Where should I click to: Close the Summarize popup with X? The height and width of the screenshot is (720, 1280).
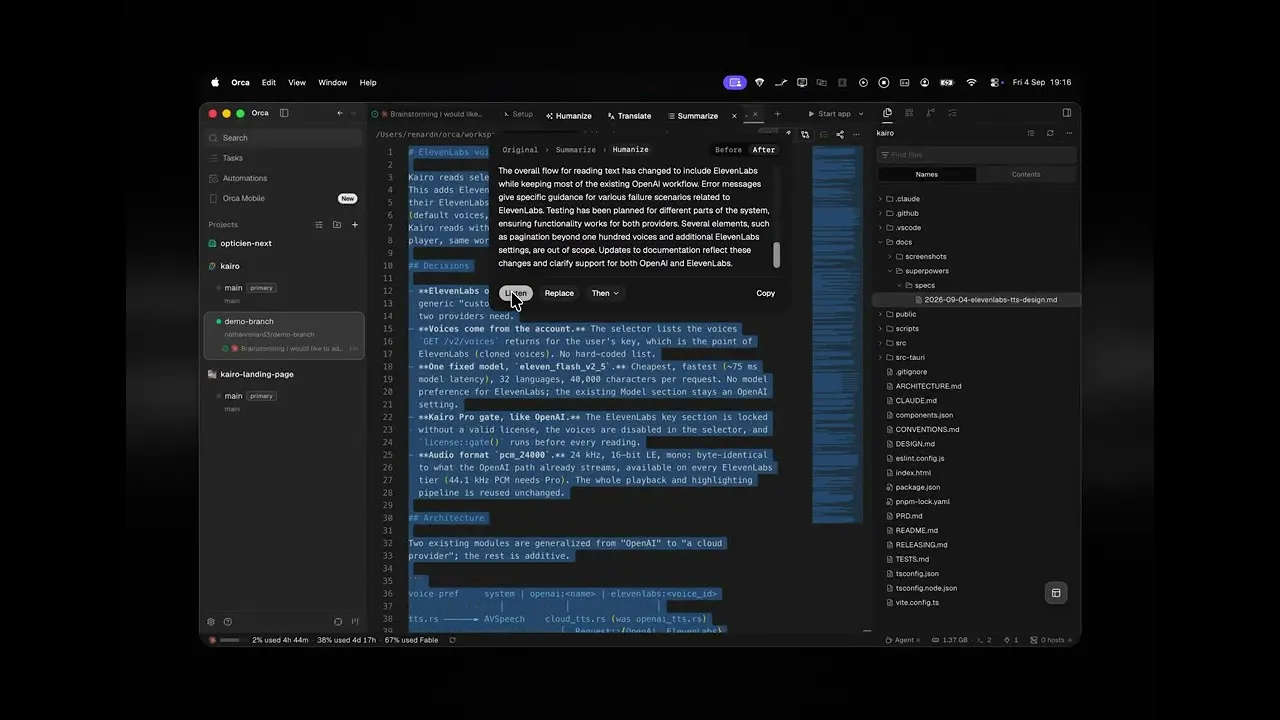pyautogui.click(x=734, y=116)
